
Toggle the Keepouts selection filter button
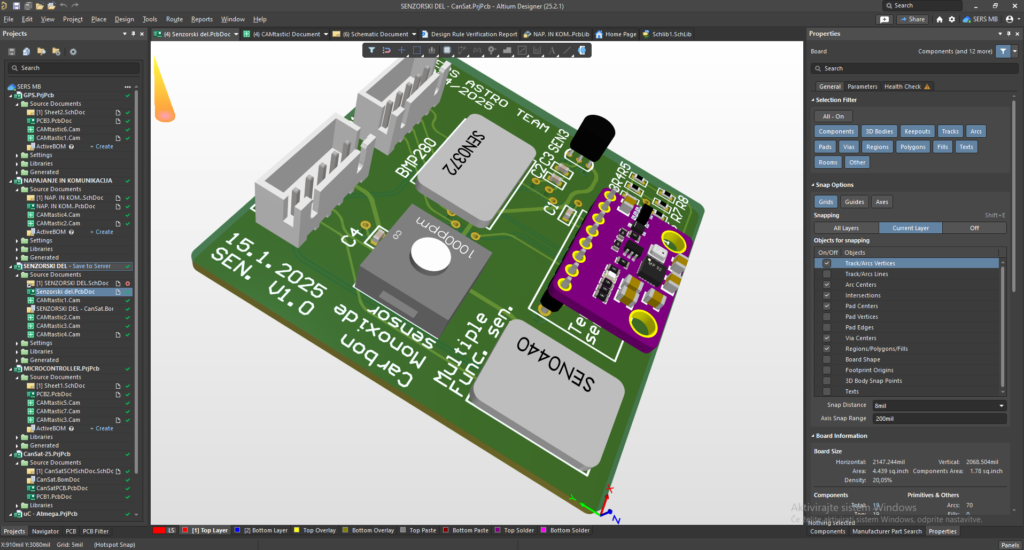tap(917, 131)
